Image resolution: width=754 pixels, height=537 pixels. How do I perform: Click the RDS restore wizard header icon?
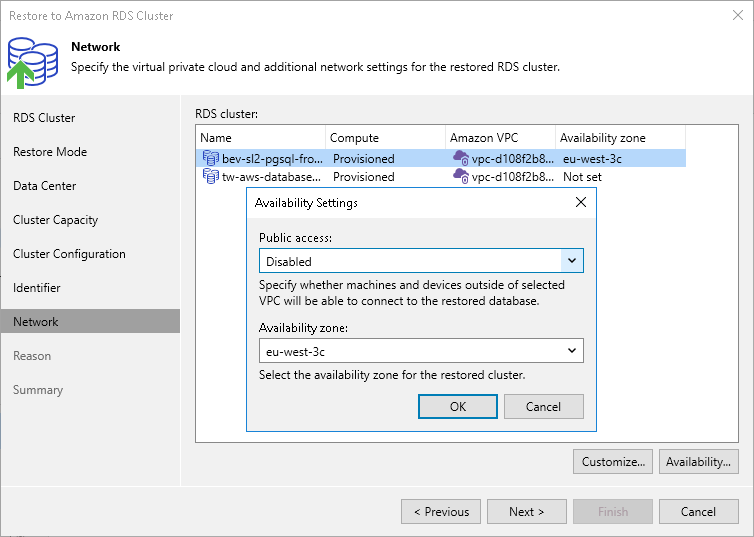[x=31, y=59]
